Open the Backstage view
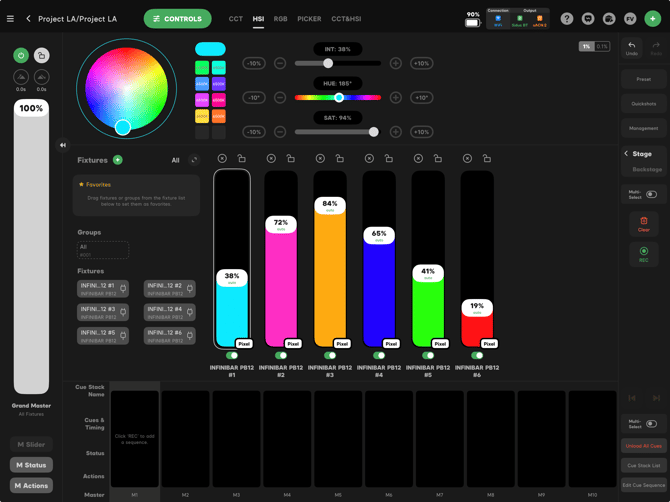This screenshot has width=670, height=502. pyautogui.click(x=647, y=169)
